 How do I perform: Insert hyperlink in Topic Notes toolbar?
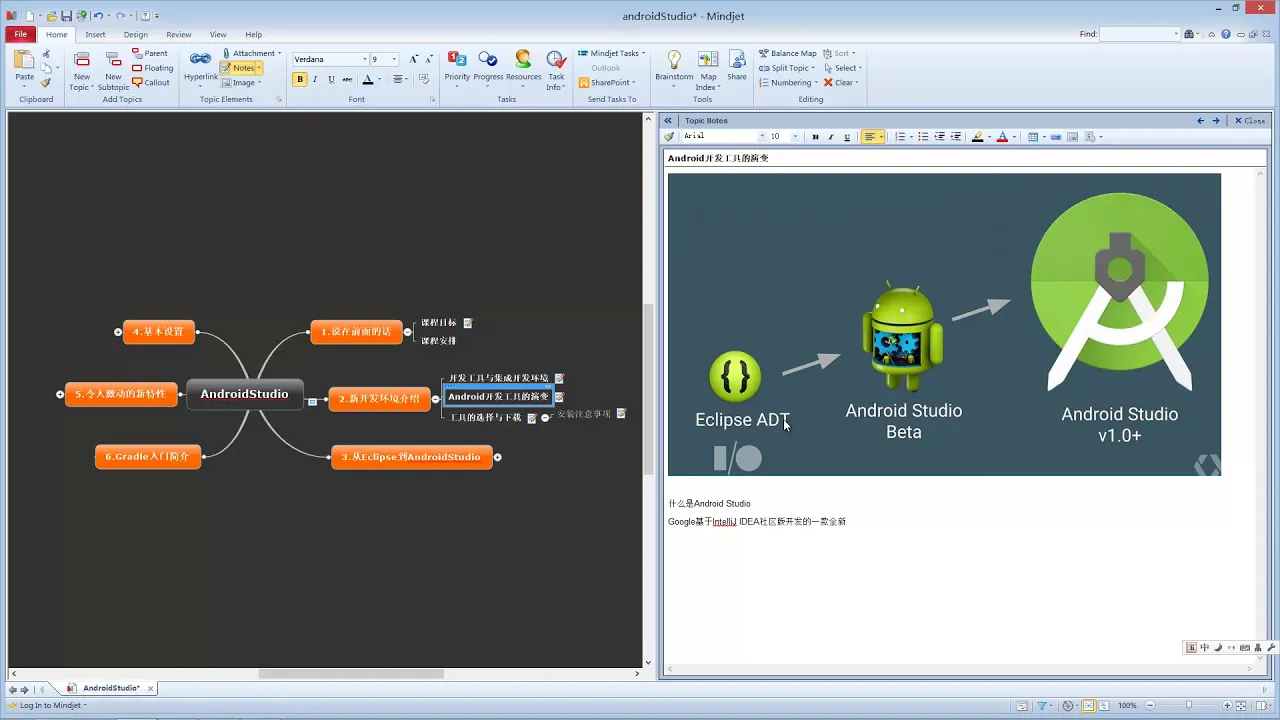tap(1056, 136)
